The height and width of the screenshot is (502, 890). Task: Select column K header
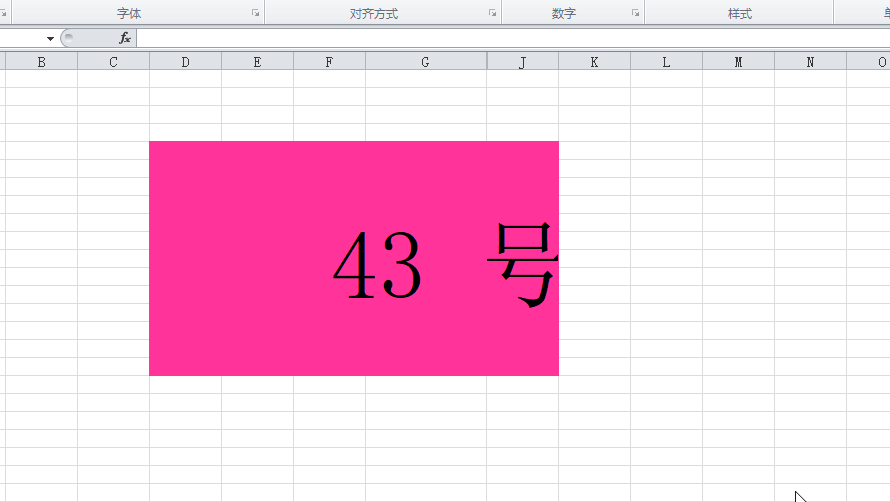594,62
